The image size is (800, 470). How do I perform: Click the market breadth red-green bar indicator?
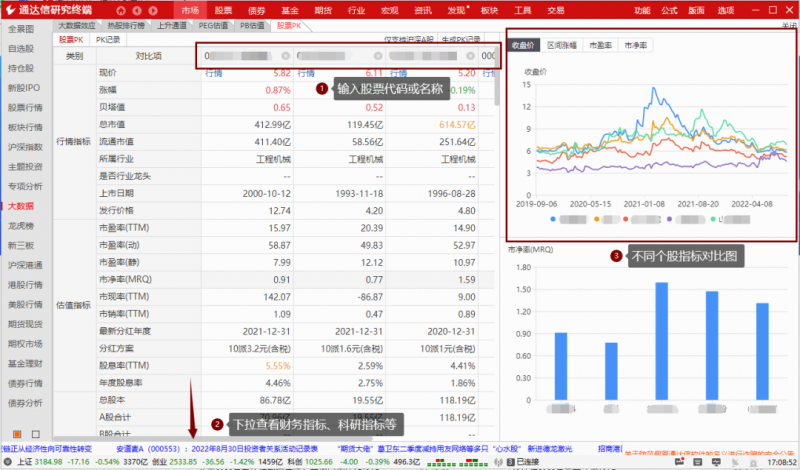click(x=458, y=463)
